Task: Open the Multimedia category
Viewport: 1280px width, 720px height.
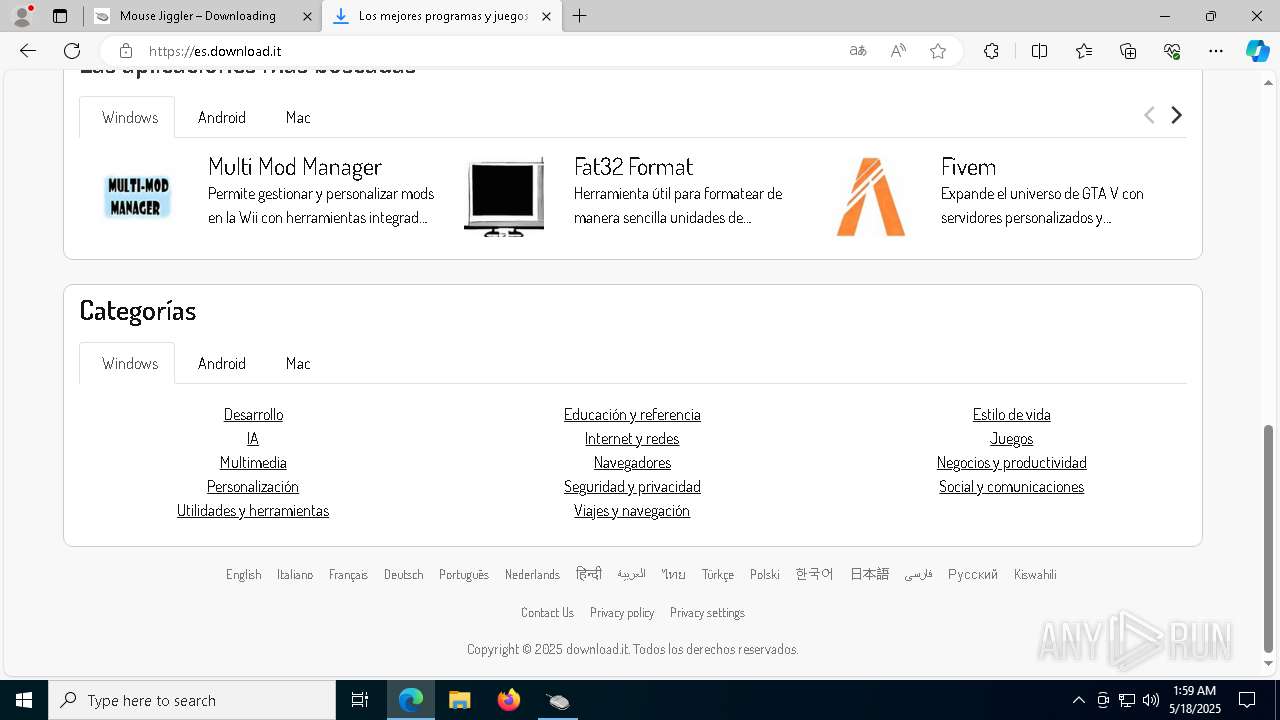Action: tap(253, 462)
